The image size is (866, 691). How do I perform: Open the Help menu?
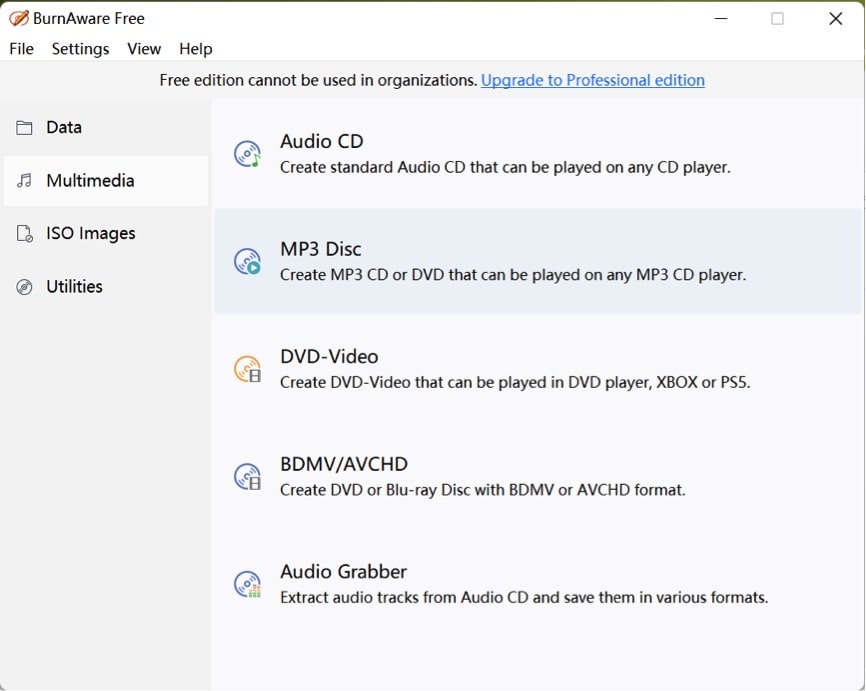(196, 49)
